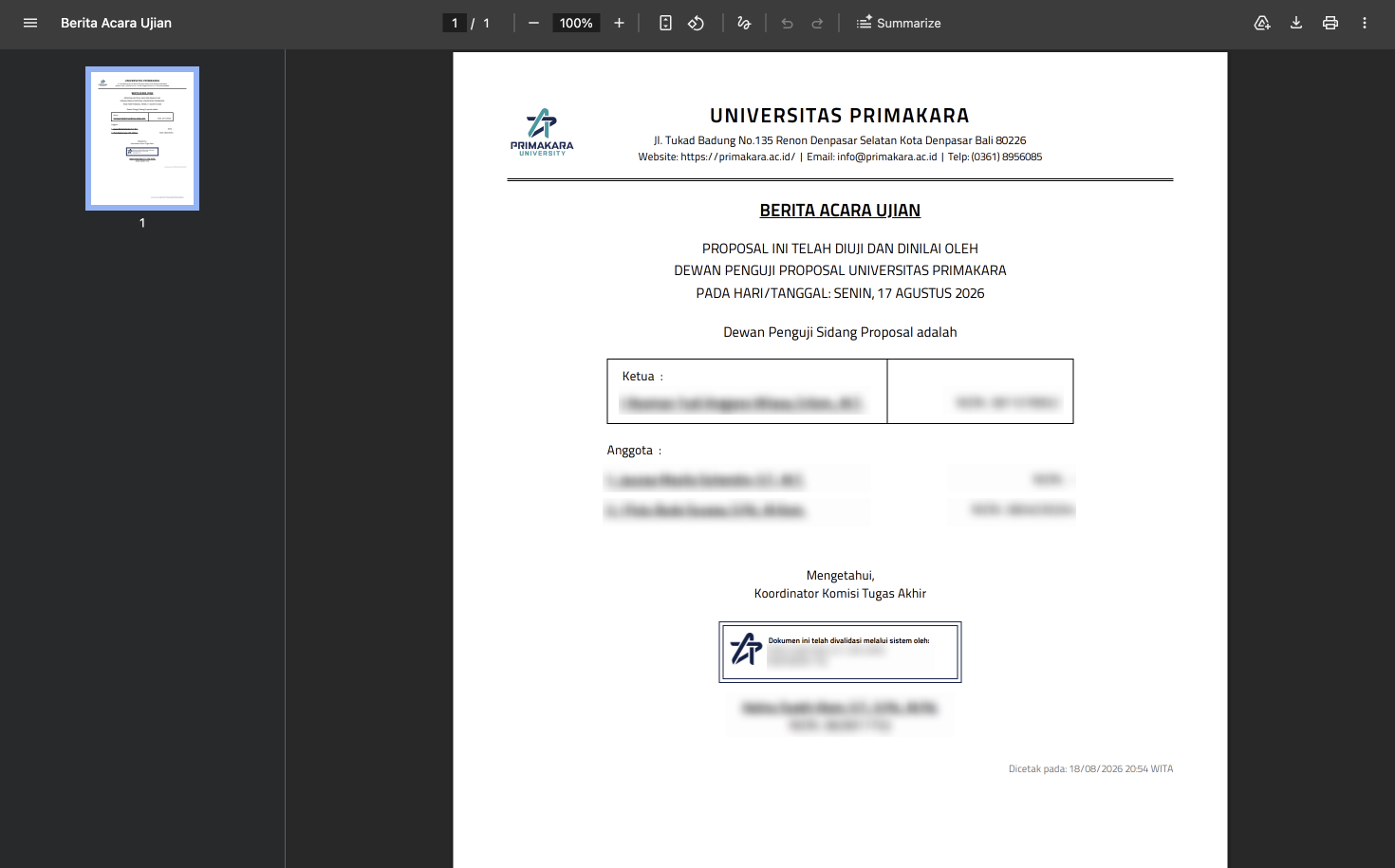
Task: Redo the annotation action
Action: [x=817, y=23]
